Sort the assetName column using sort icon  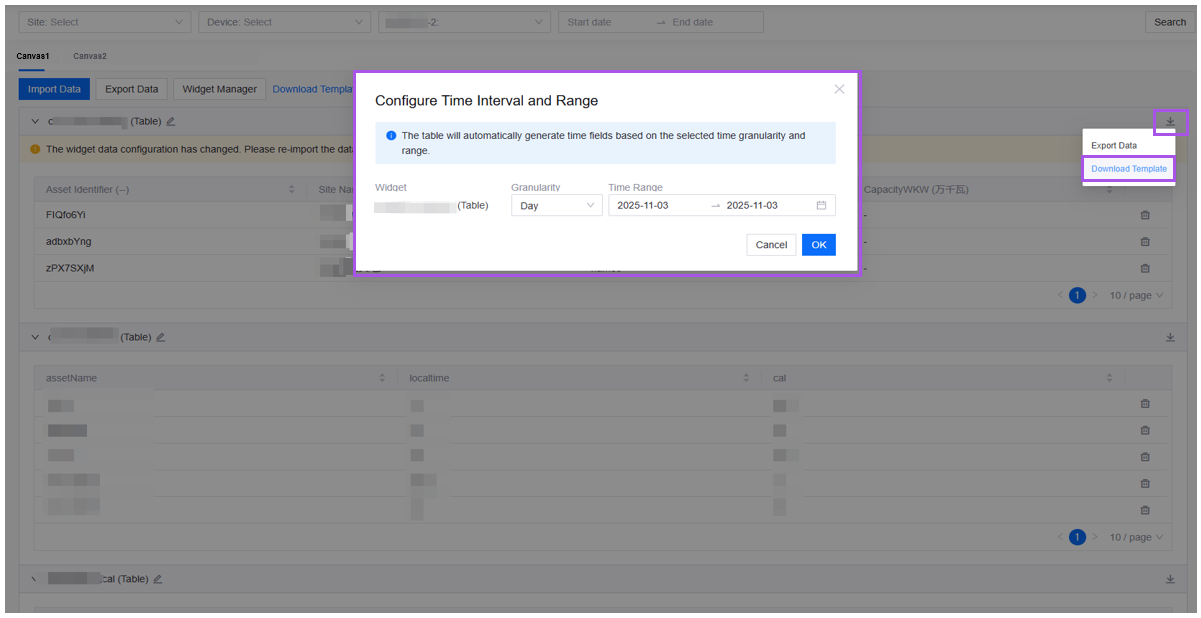(382, 378)
